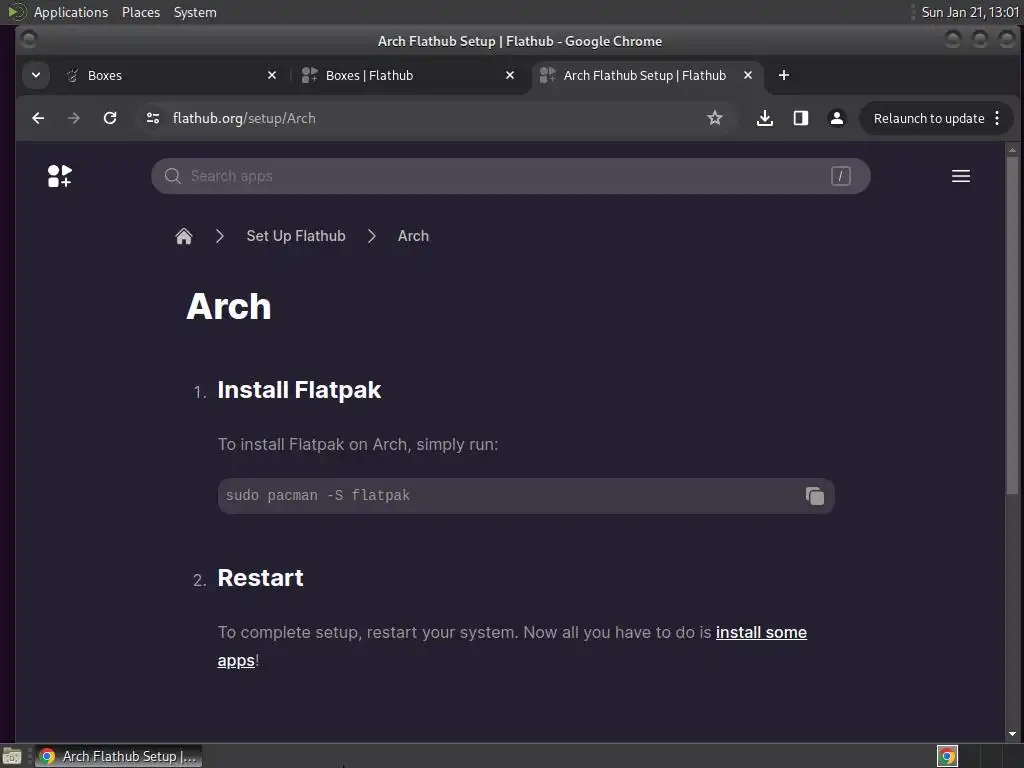Reload the current page
Screen dimensions: 1024x768
pyautogui.click(x=110, y=118)
